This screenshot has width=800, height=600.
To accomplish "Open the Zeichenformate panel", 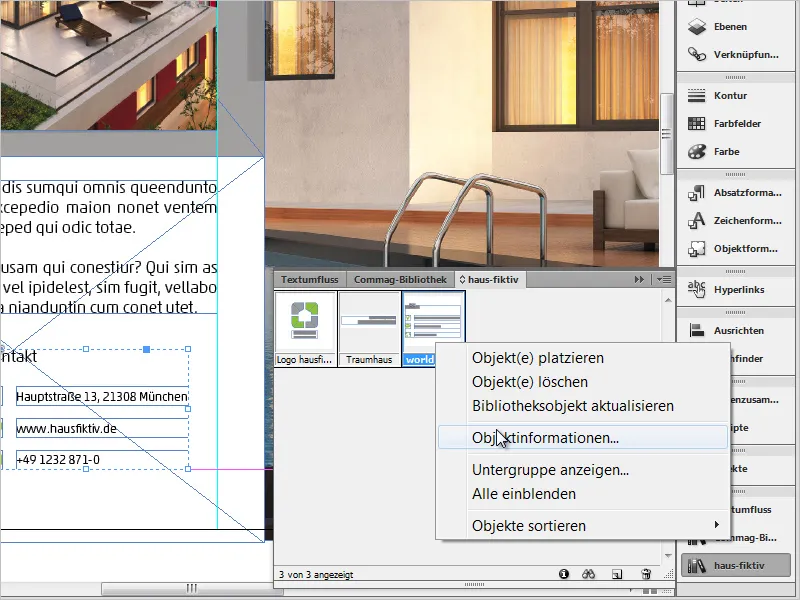I will [x=735, y=221].
